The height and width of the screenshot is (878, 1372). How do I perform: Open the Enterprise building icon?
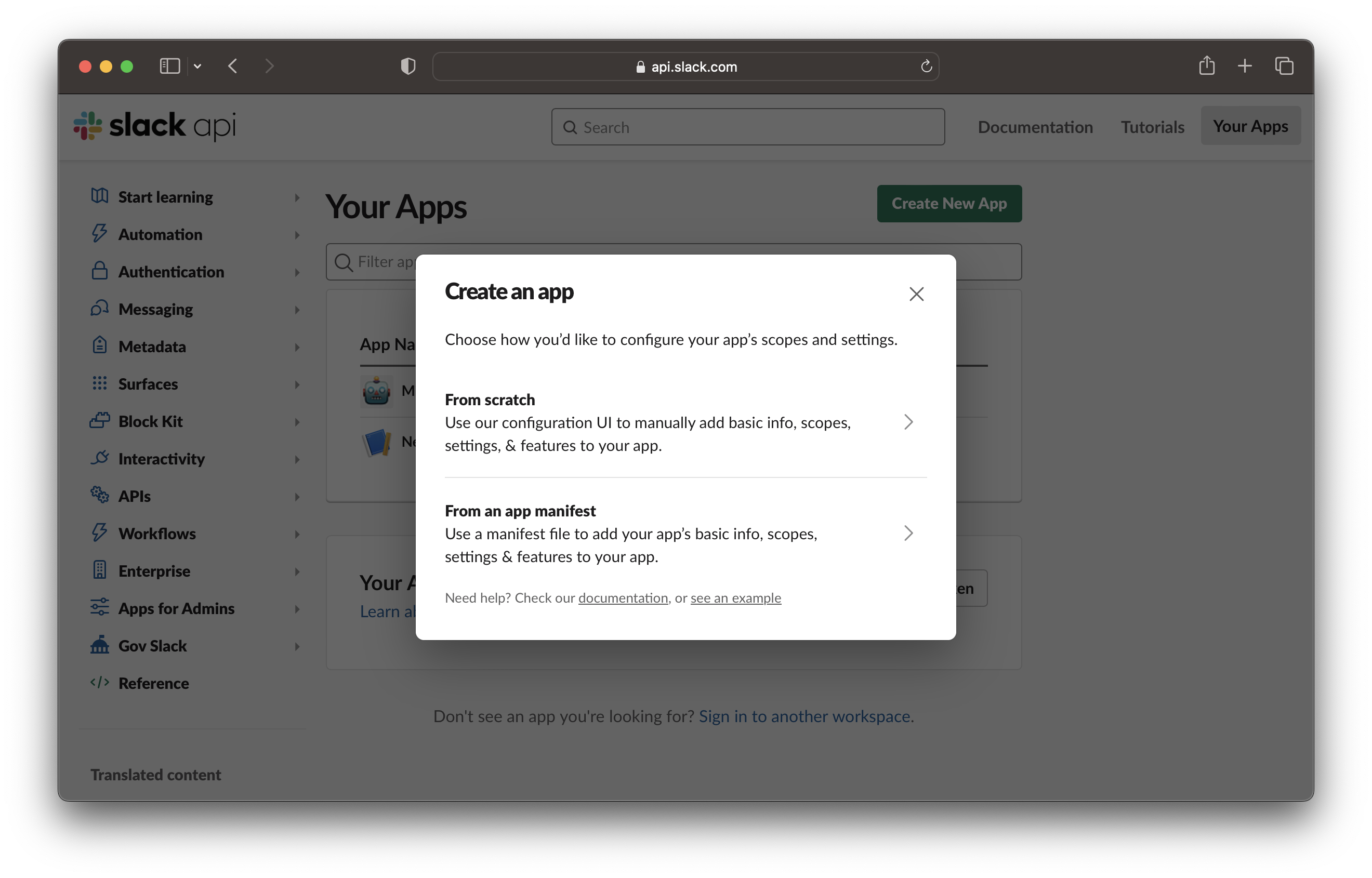tap(100, 570)
